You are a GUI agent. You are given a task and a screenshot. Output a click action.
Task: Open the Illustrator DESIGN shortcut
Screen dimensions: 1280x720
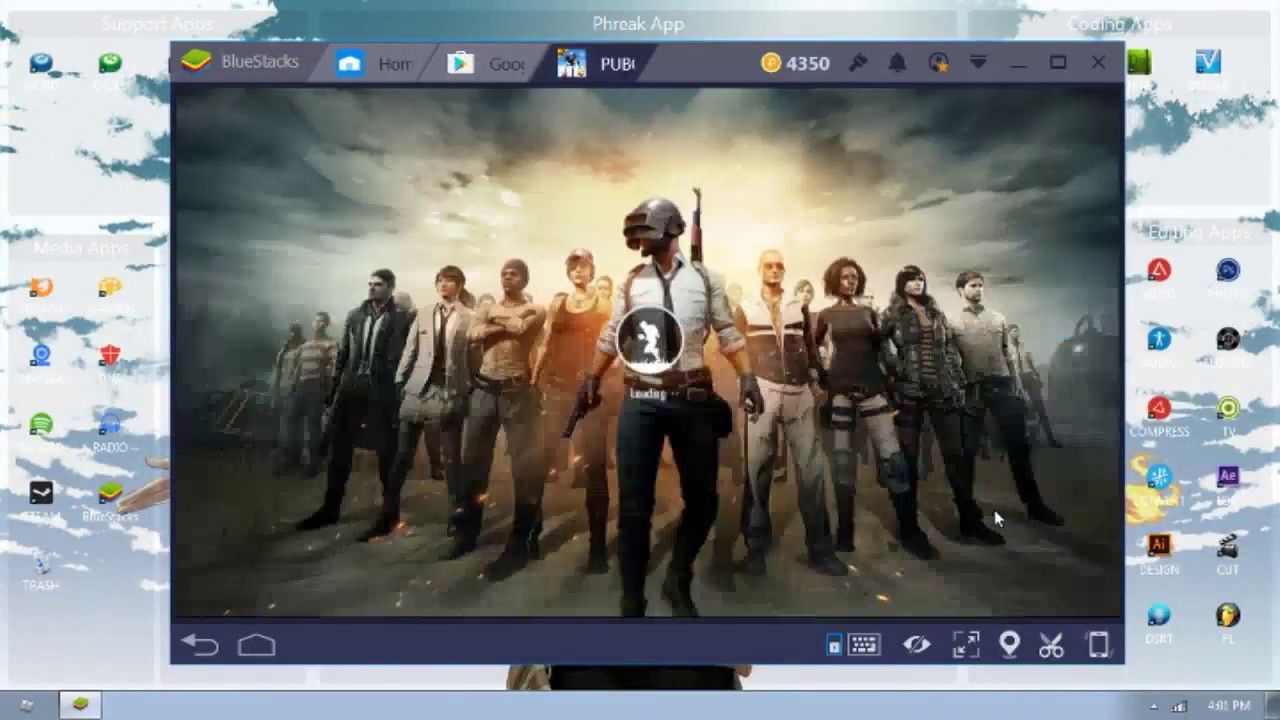click(1159, 553)
